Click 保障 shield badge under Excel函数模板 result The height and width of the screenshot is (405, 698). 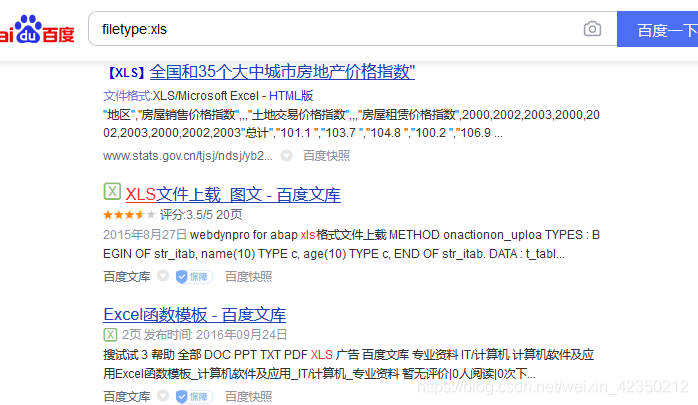coord(194,397)
